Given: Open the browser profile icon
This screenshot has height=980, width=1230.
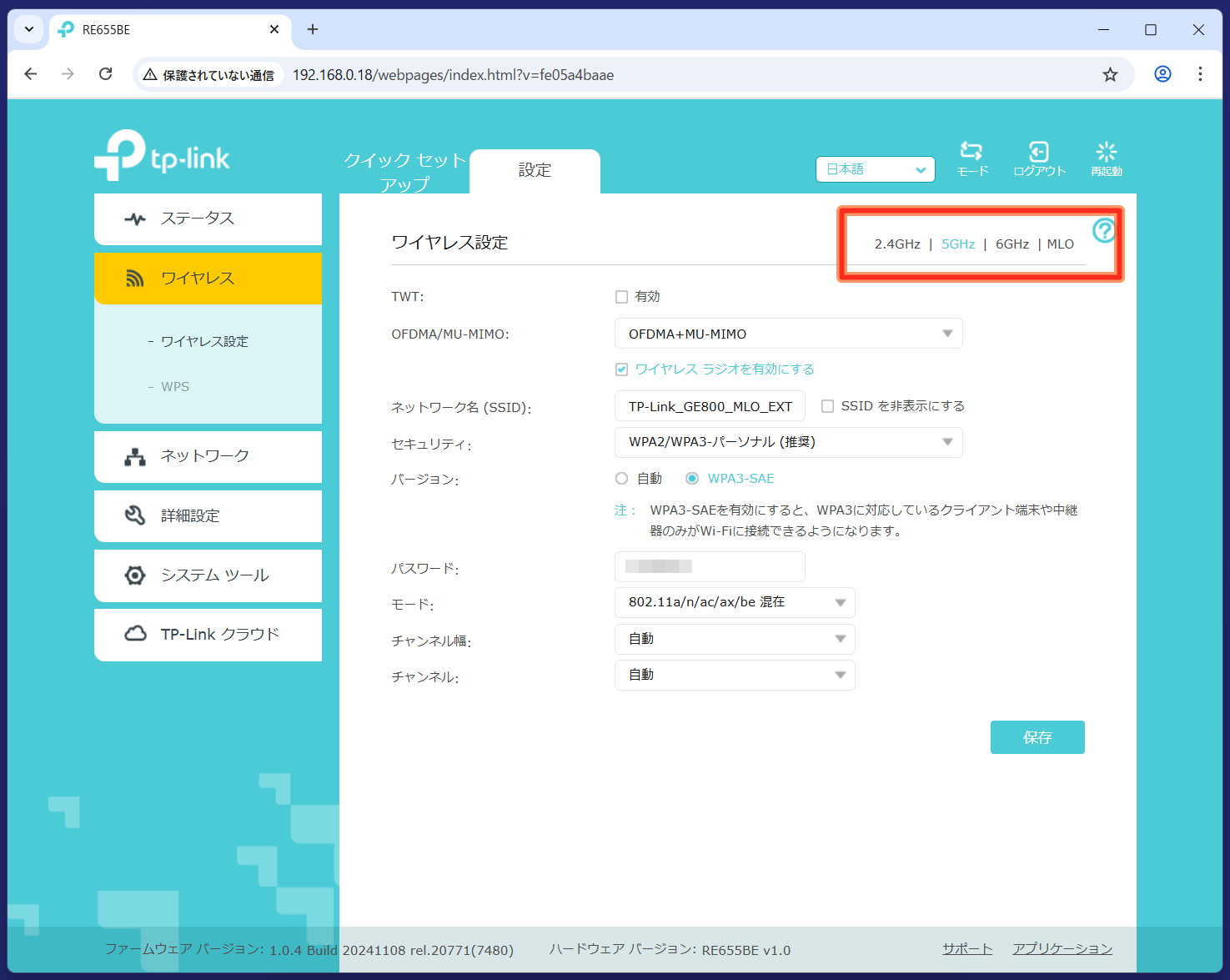Looking at the screenshot, I should (x=1162, y=74).
